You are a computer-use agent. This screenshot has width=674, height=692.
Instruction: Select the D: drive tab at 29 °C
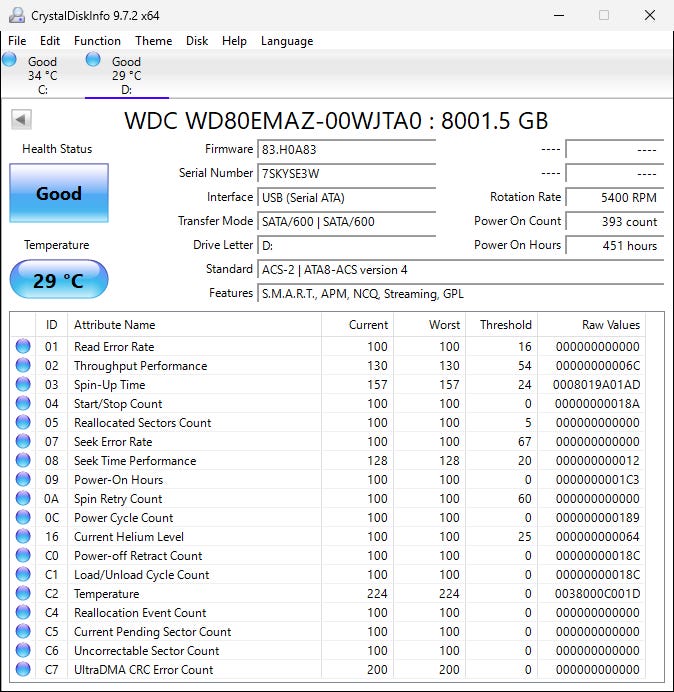click(126, 75)
